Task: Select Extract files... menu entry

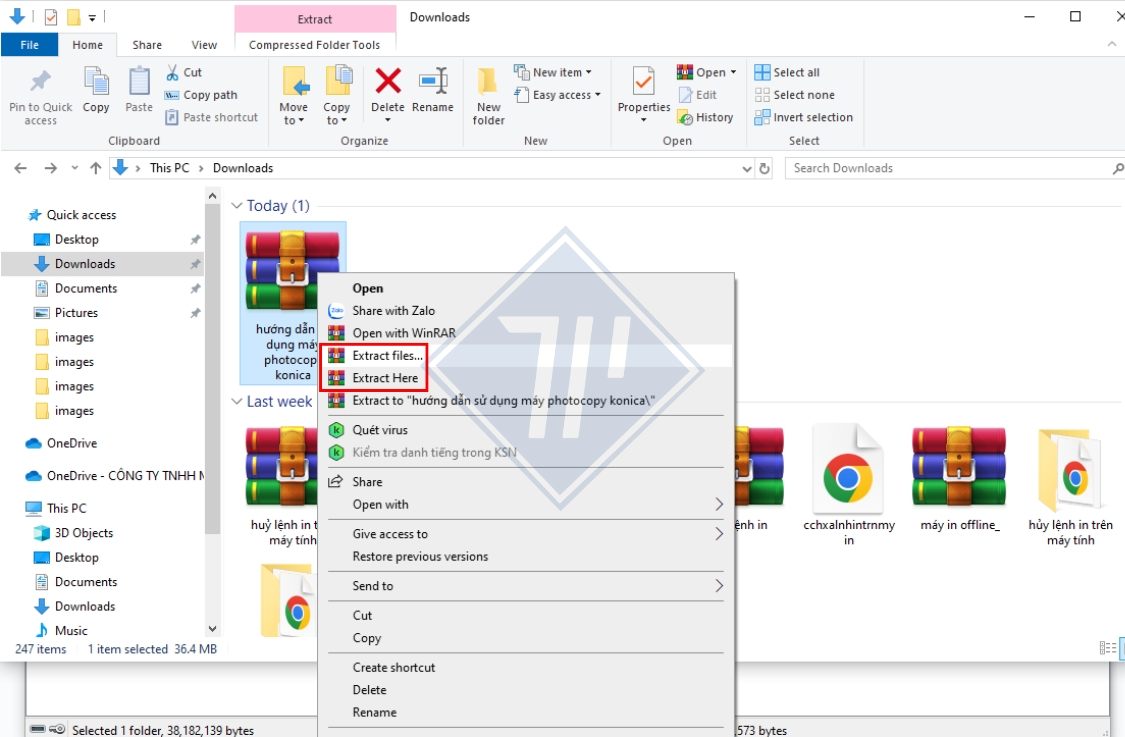Action: [387, 355]
